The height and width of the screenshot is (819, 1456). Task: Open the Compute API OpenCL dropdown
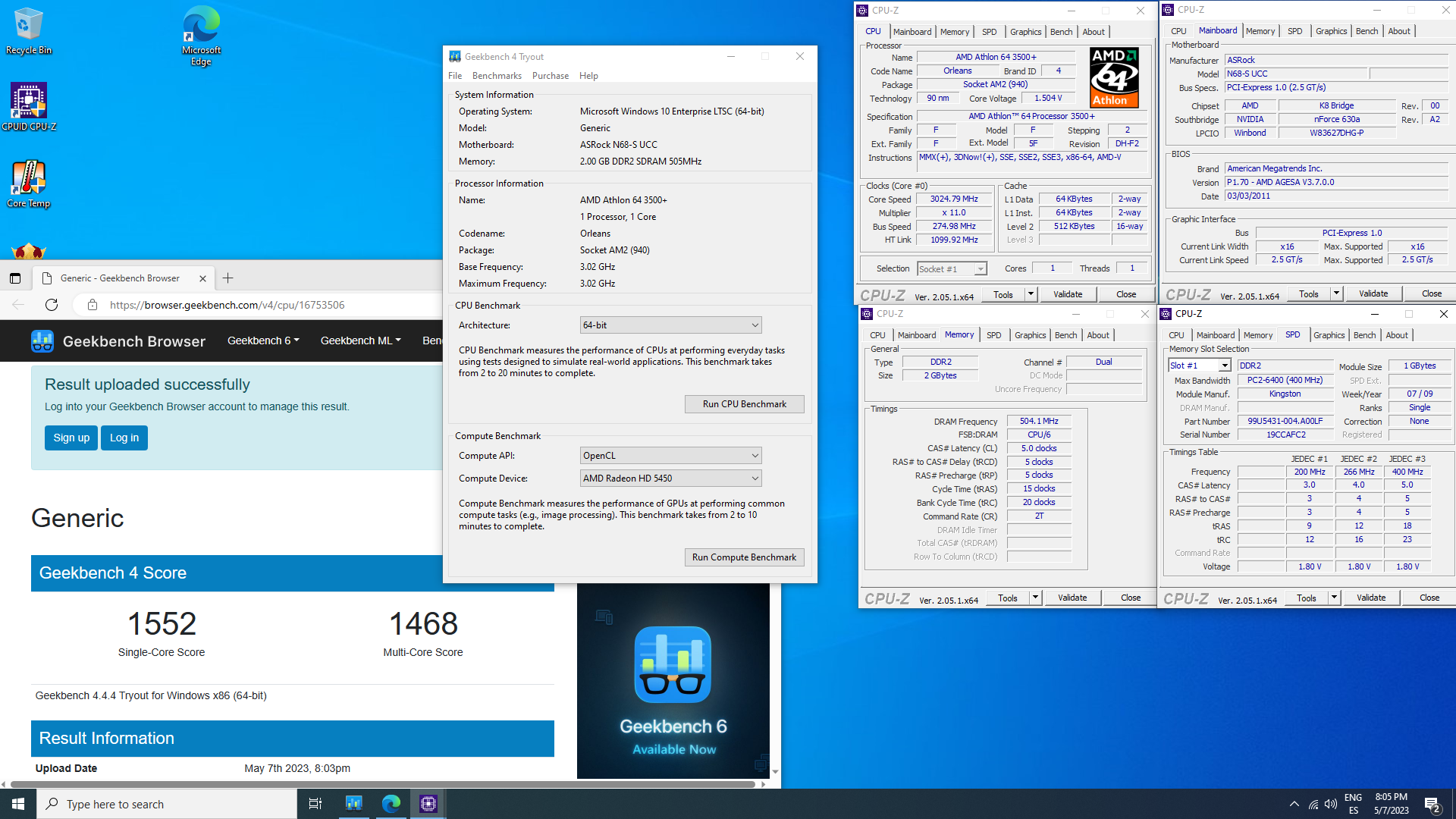tap(670, 456)
